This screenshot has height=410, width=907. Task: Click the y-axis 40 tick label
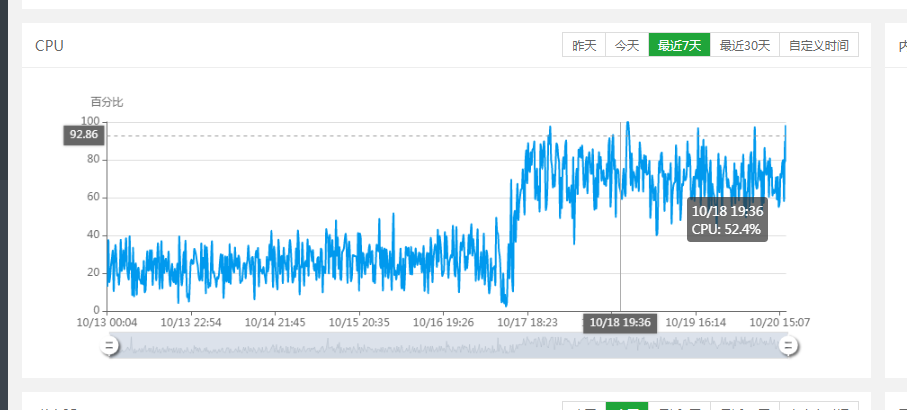(x=93, y=235)
